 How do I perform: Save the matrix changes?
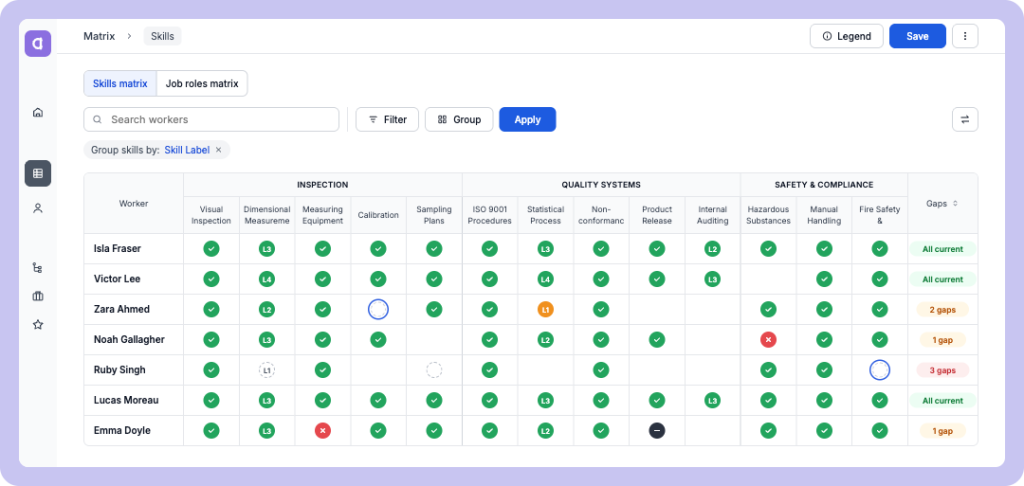coord(918,37)
